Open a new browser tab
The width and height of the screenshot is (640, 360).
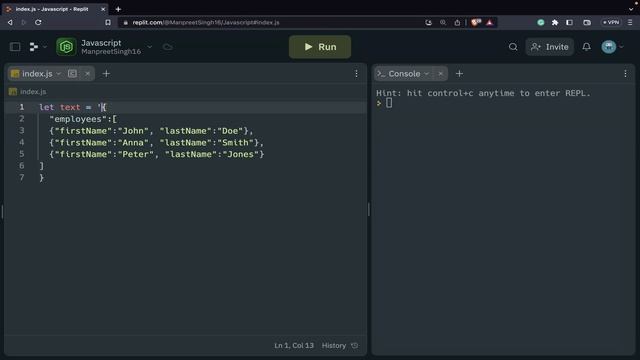pyautogui.click(x=118, y=9)
